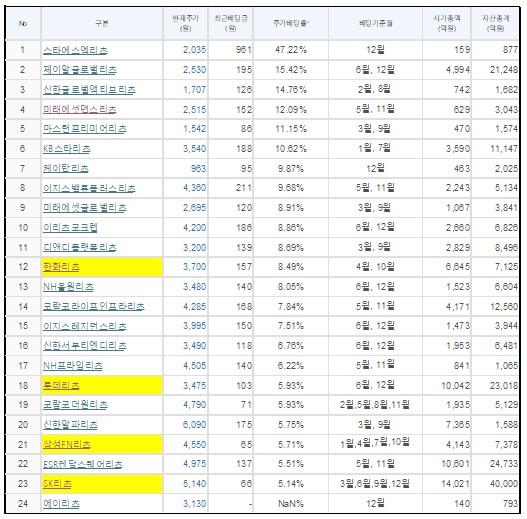Image resolution: width=527 pixels, height=519 pixels.
Task: Click the market cap 14,021 cell
Action: click(x=447, y=484)
